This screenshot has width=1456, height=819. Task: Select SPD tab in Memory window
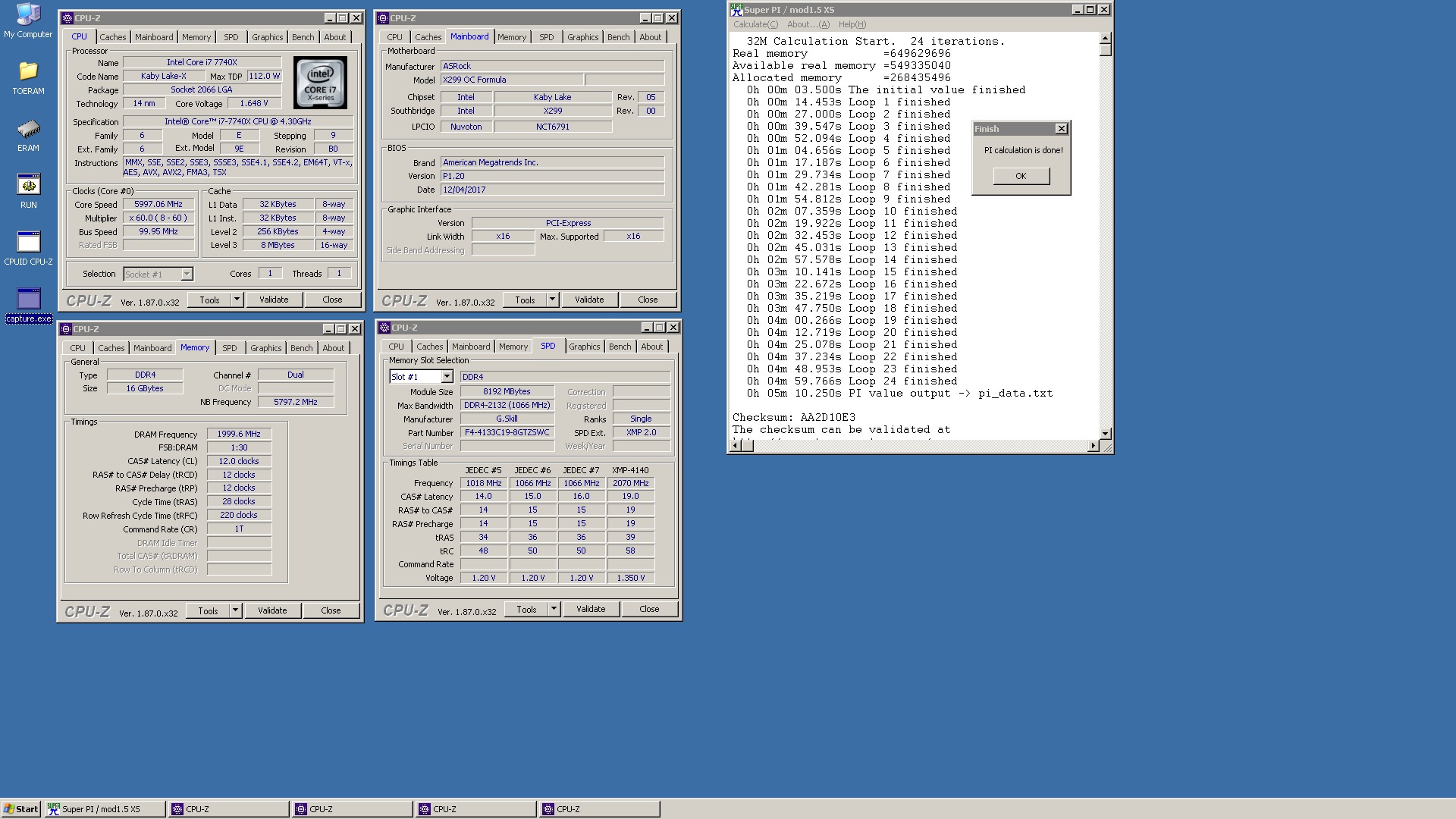click(x=230, y=348)
